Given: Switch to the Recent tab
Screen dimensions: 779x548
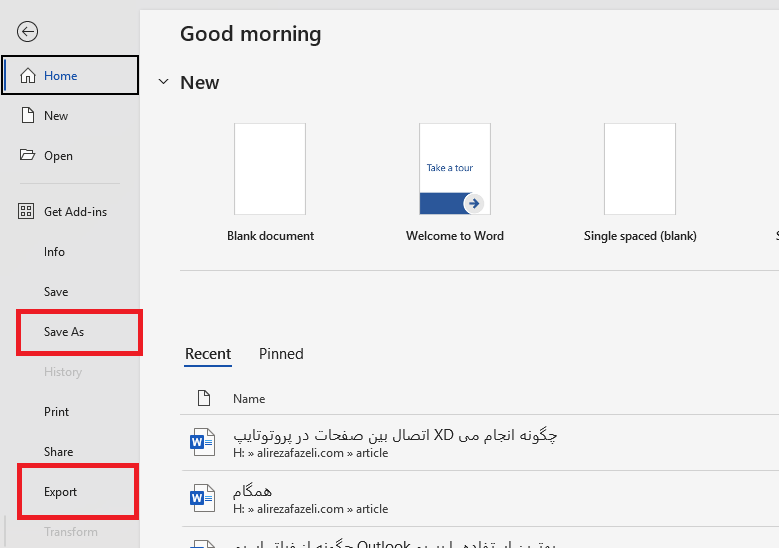Looking at the screenshot, I should click(208, 354).
